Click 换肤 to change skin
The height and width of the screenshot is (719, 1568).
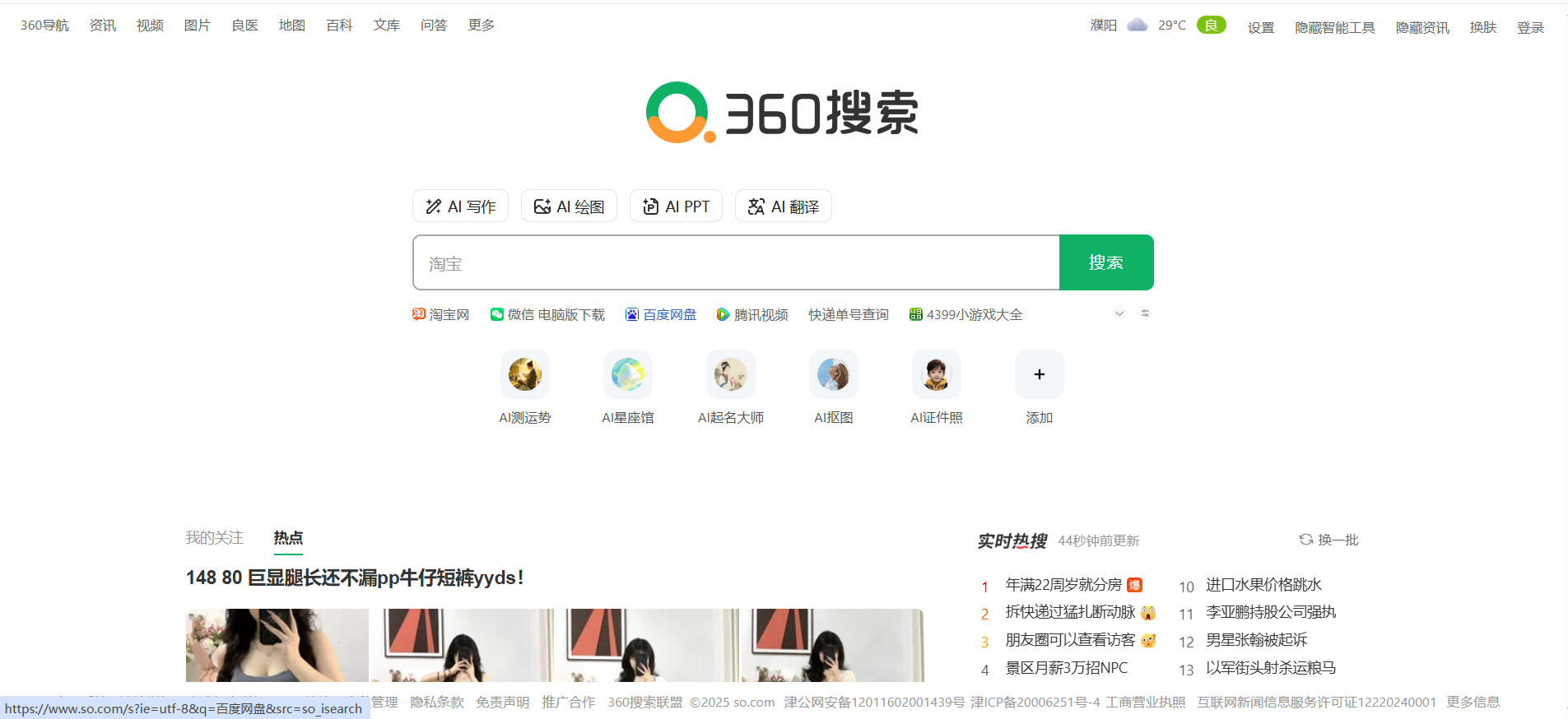tap(1483, 27)
